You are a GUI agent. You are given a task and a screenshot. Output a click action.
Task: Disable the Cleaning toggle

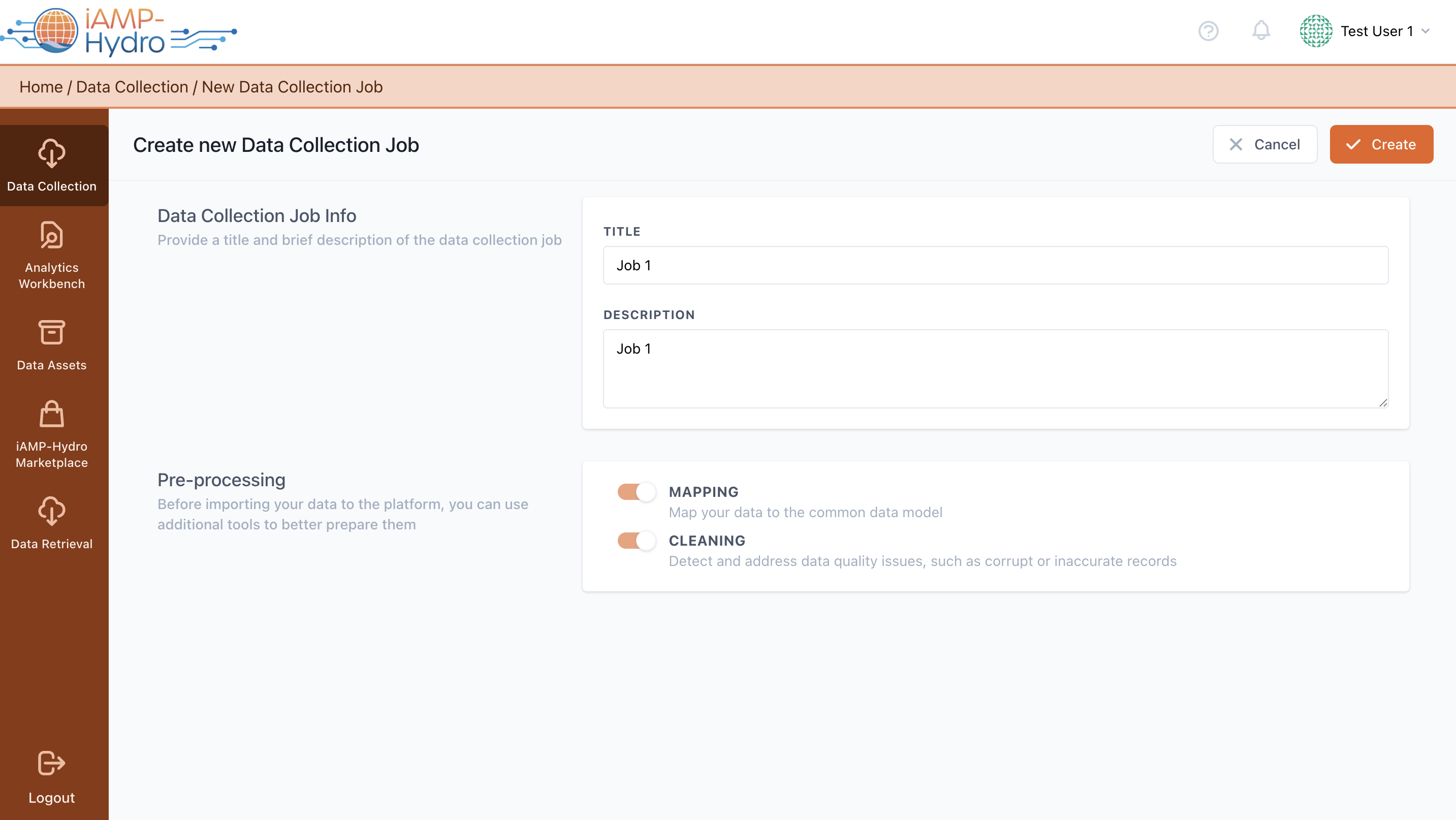tap(637, 541)
